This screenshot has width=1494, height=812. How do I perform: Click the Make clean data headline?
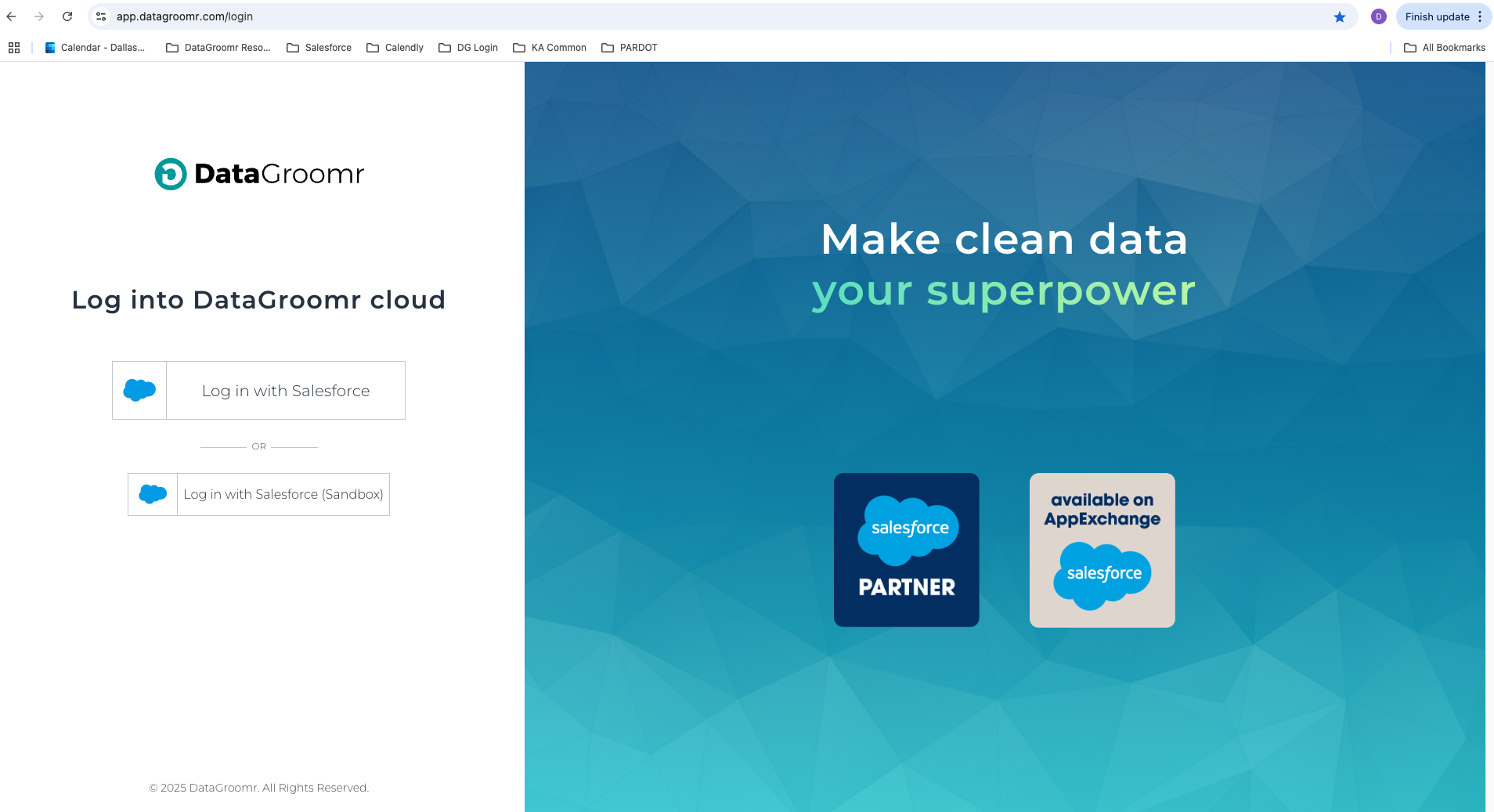point(1005,239)
